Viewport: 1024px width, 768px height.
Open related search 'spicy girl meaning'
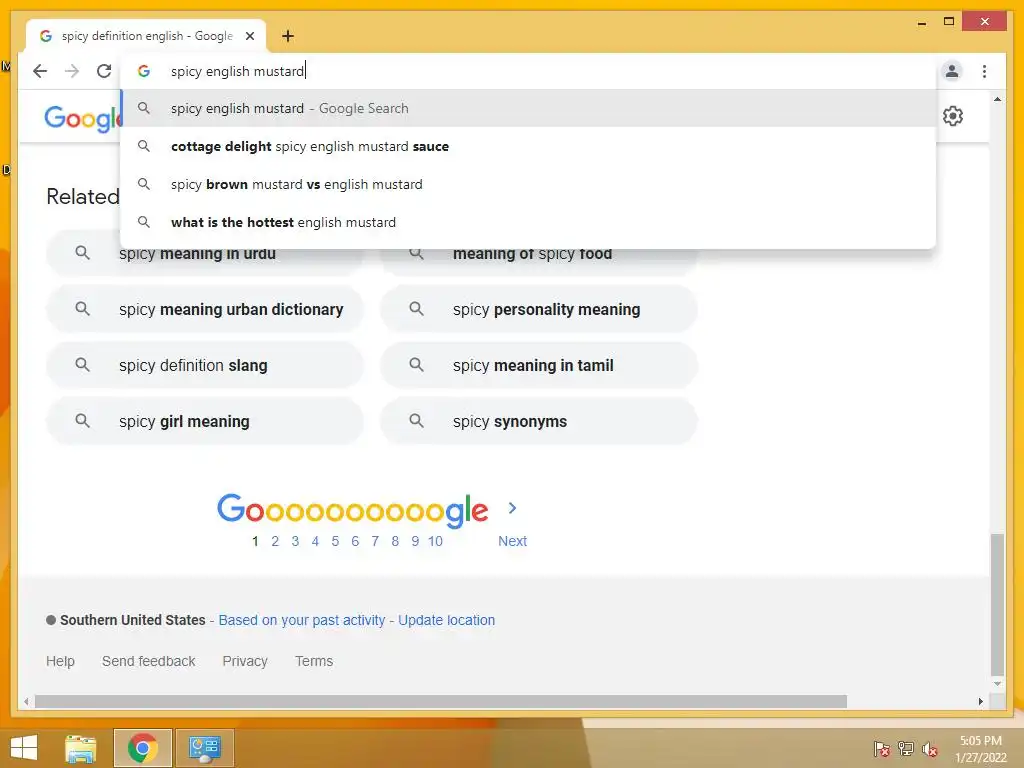204,421
